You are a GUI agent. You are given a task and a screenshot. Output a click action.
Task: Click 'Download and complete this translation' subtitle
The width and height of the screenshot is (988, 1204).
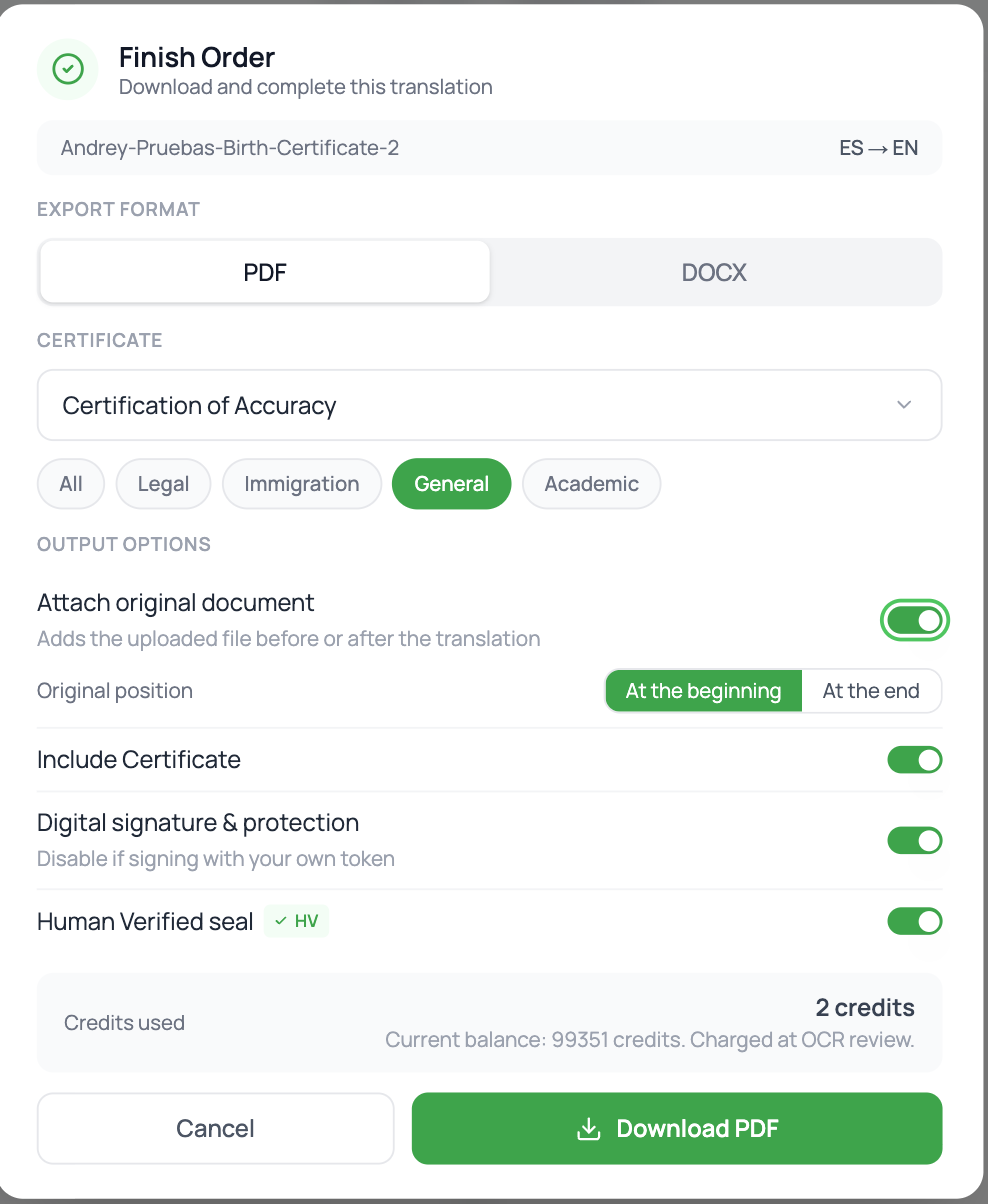[306, 87]
